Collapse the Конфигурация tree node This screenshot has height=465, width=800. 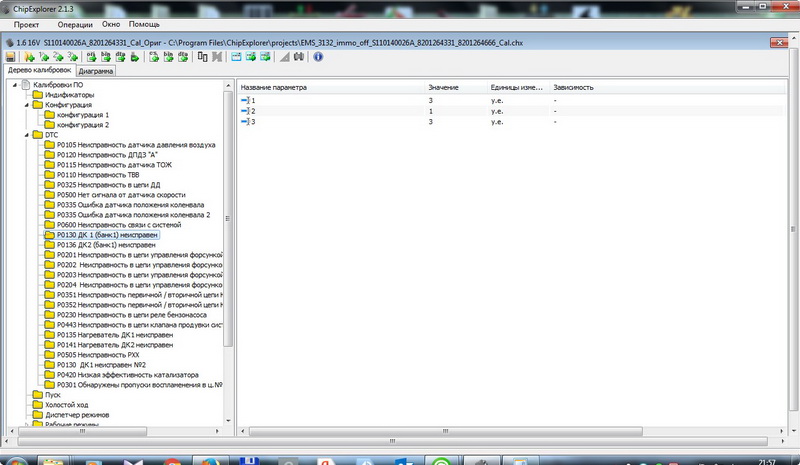[25, 105]
